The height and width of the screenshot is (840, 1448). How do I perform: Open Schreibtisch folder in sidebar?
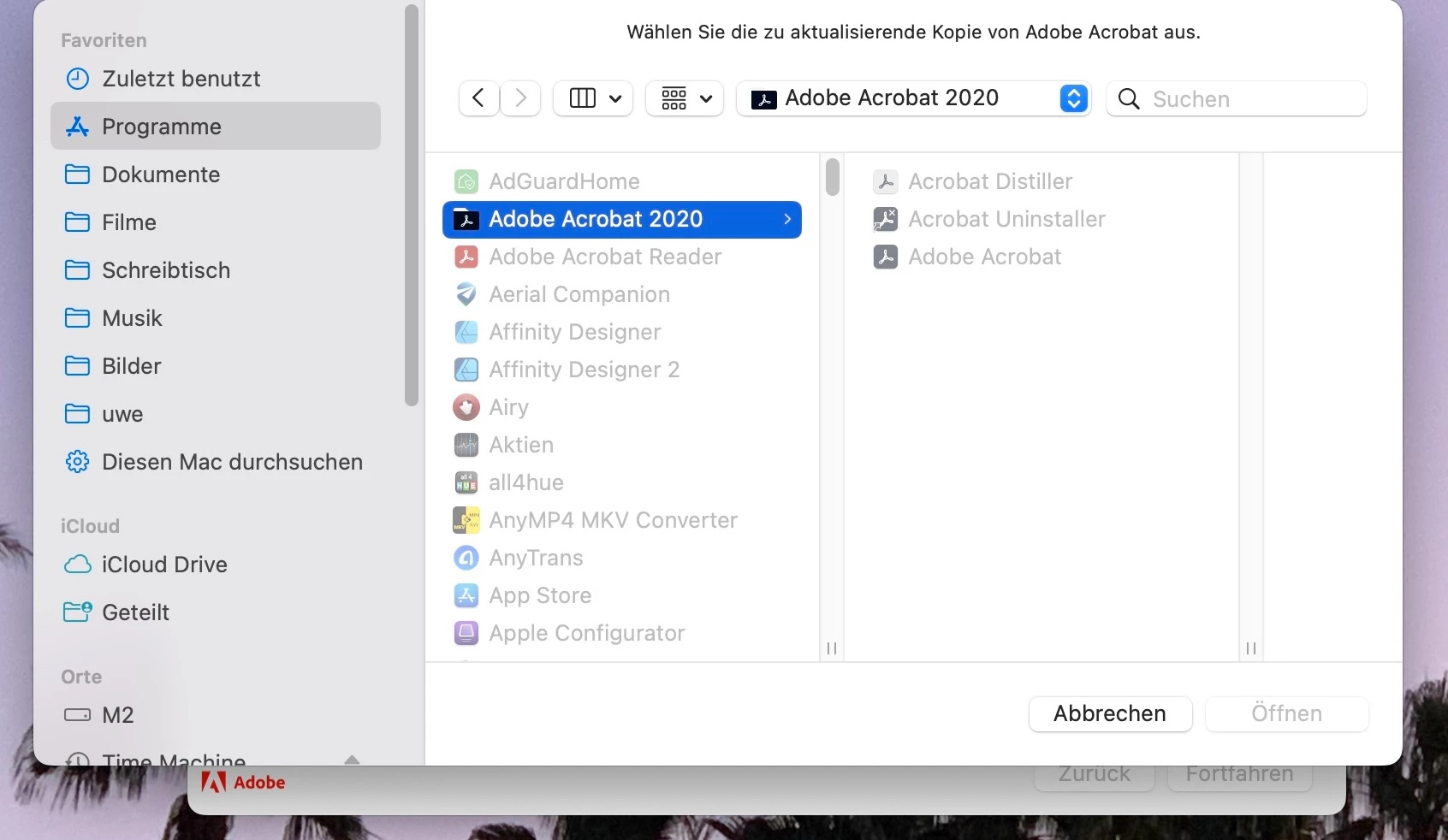tap(216, 270)
